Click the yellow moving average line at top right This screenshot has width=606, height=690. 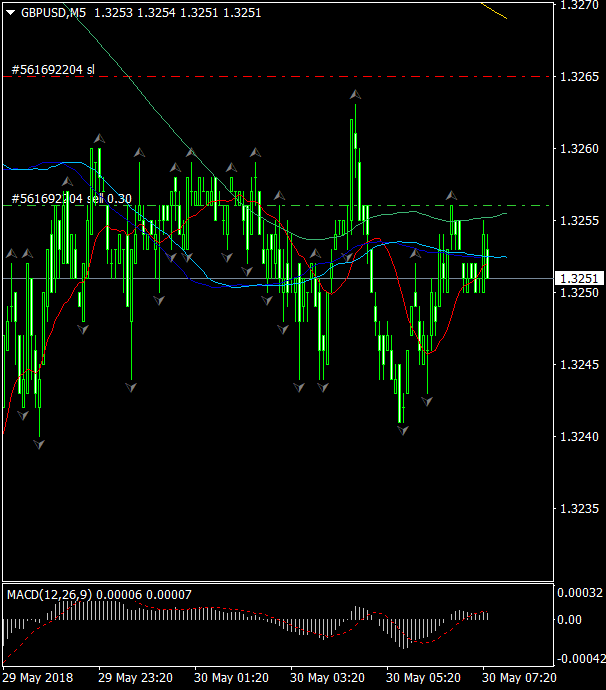[x=495, y=11]
